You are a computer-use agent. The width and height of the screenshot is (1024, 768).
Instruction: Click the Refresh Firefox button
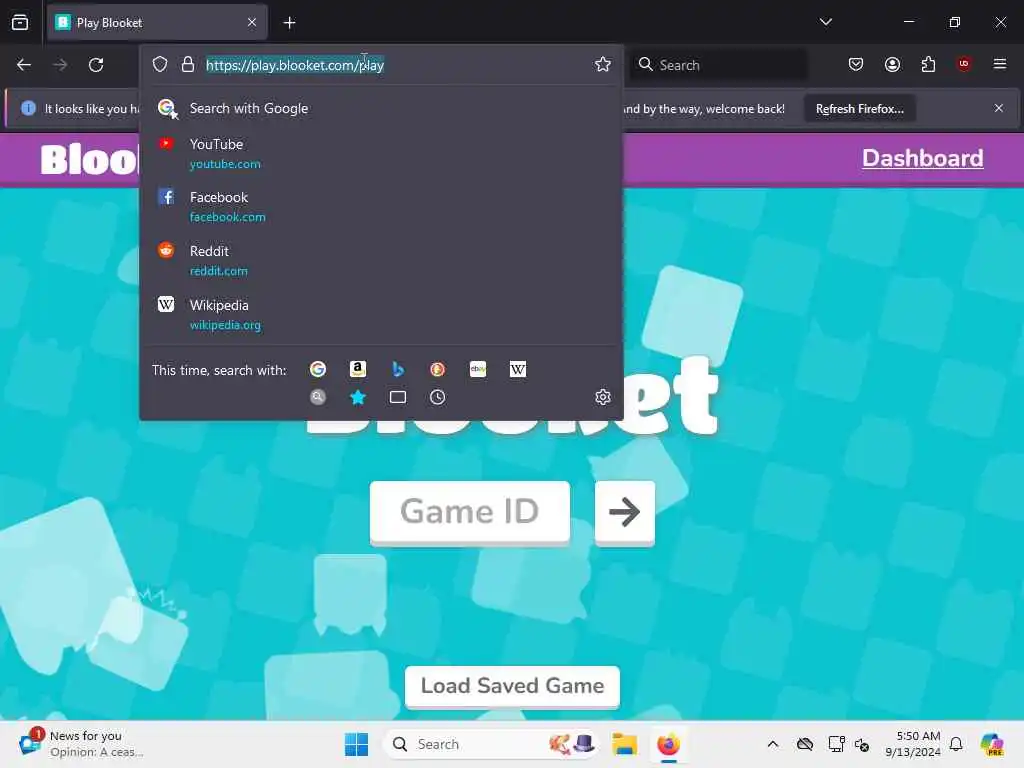859,108
